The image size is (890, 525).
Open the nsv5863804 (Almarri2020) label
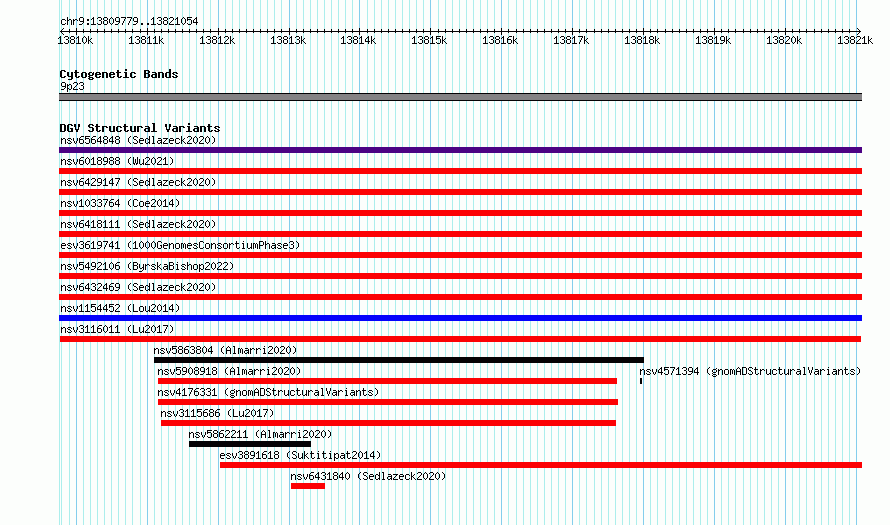[x=225, y=350]
